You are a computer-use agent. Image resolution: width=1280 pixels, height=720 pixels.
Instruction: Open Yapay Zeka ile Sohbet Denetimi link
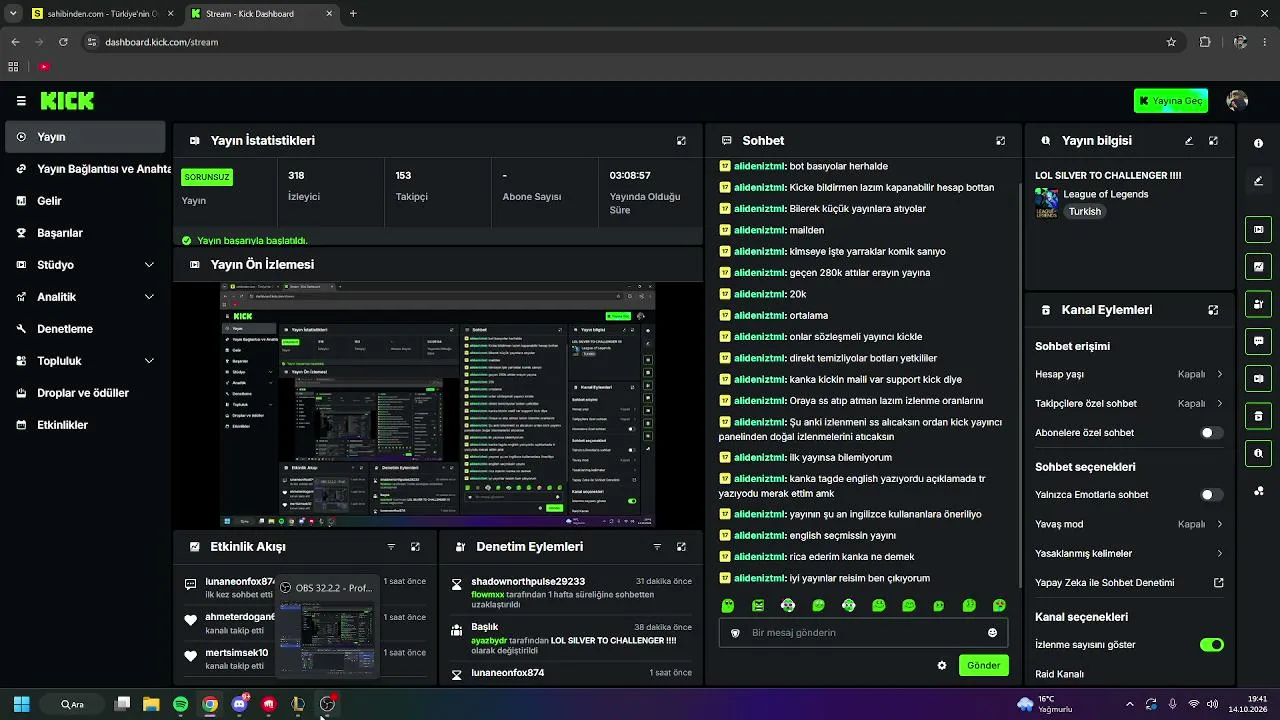pyautogui.click(x=1129, y=583)
